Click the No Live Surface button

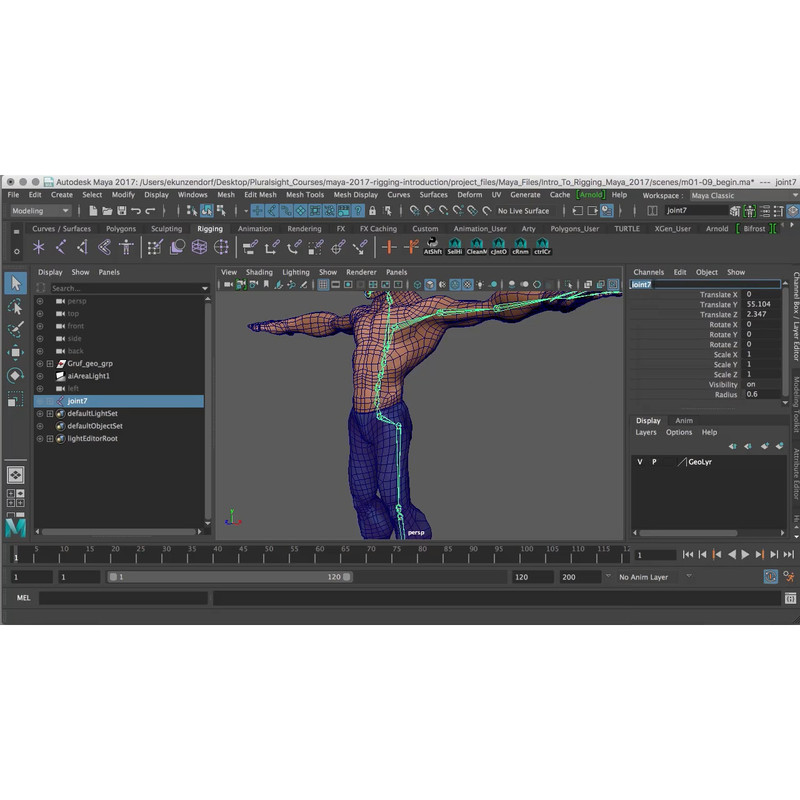click(x=523, y=211)
